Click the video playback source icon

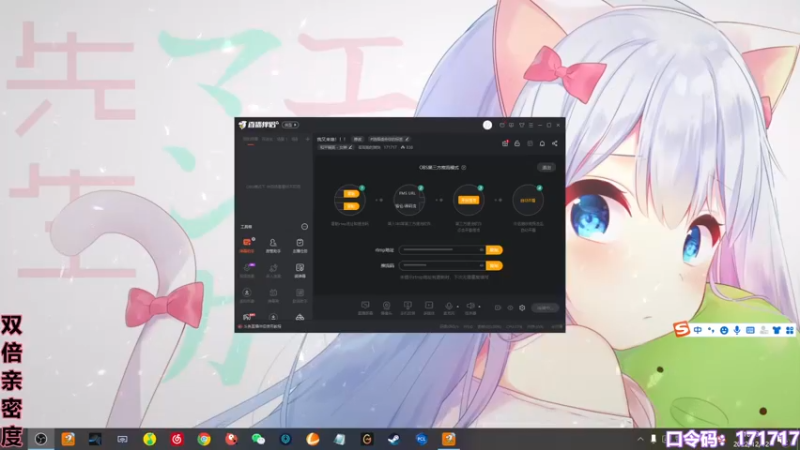pos(429,306)
